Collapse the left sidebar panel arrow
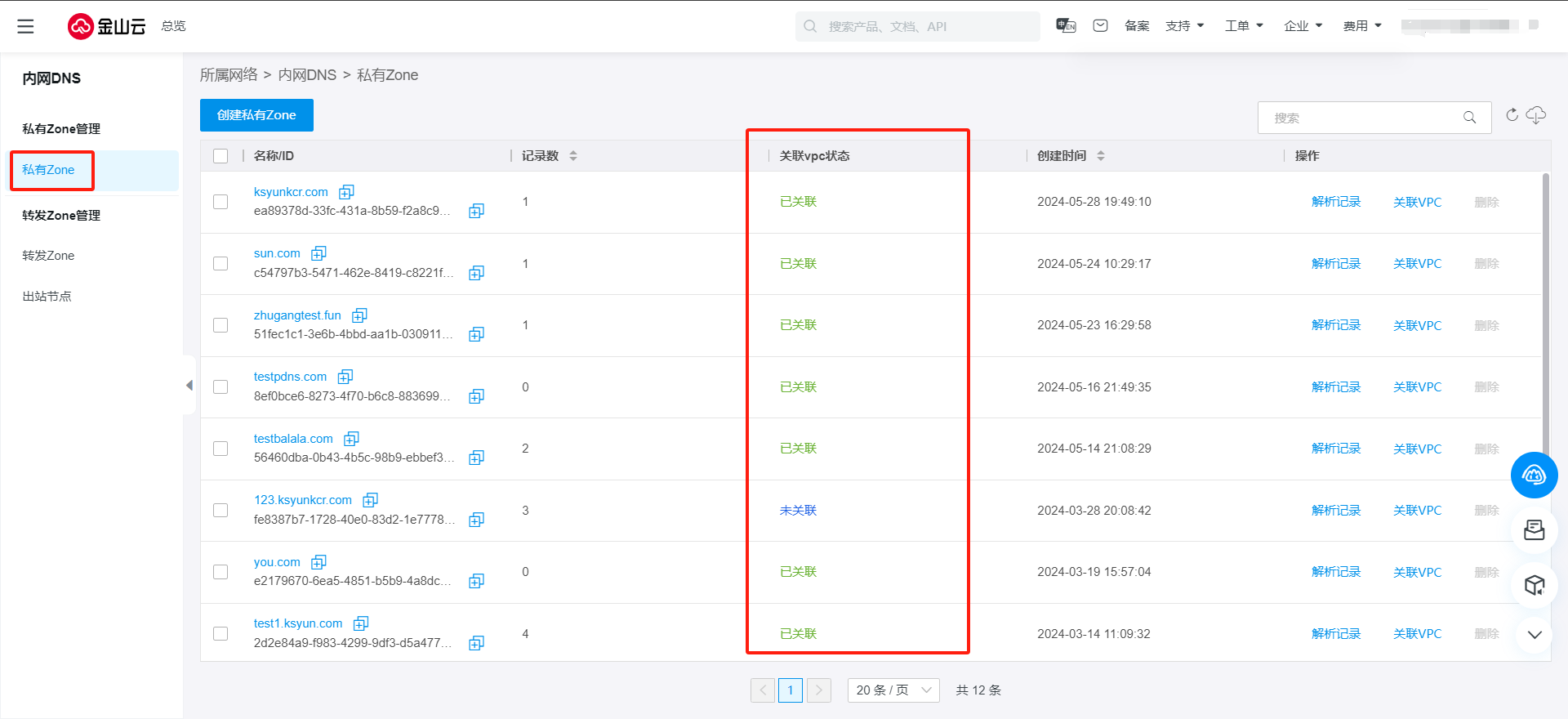 pyautogui.click(x=189, y=385)
